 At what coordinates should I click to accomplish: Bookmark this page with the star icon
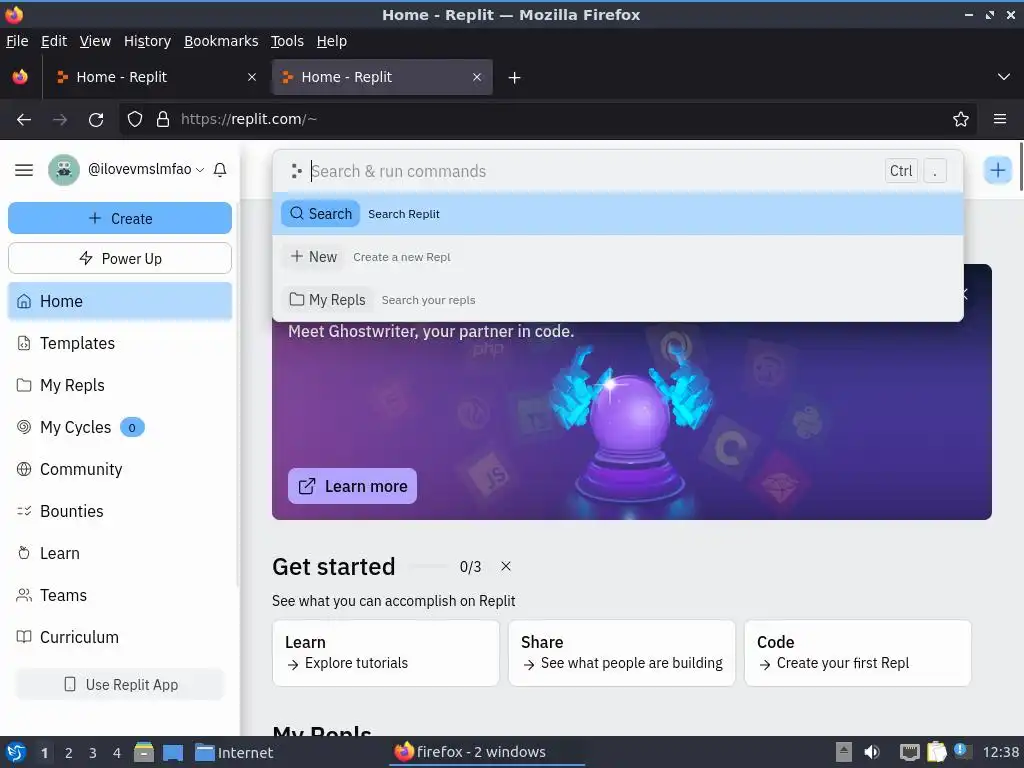[961, 119]
